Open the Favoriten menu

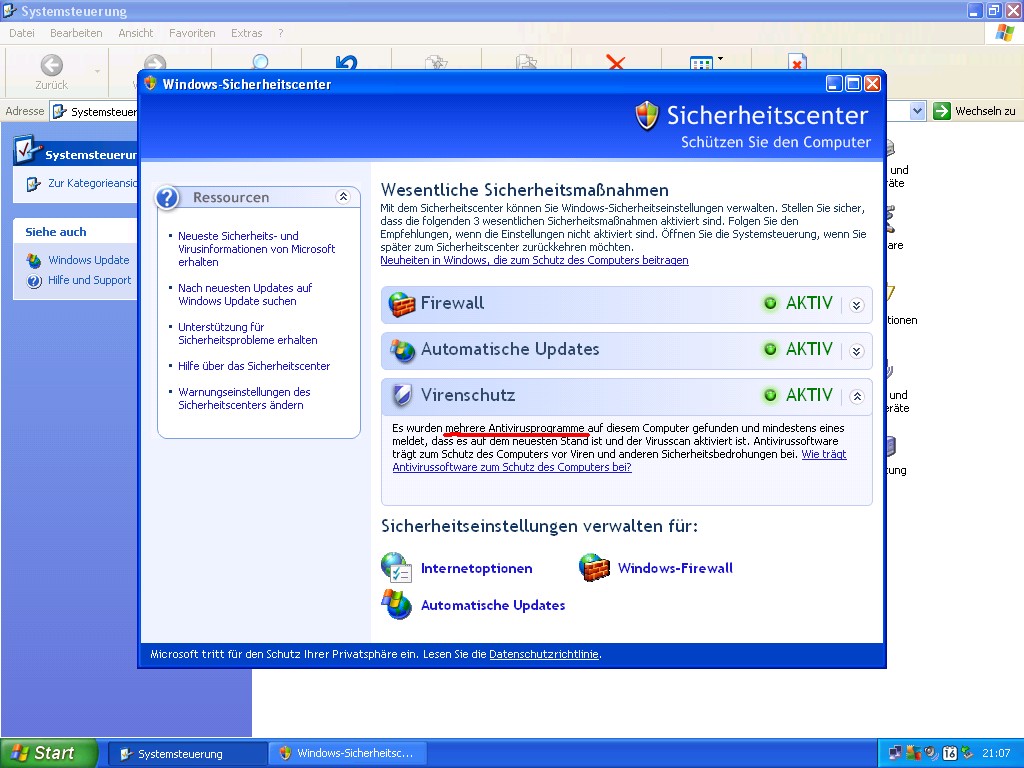[192, 33]
